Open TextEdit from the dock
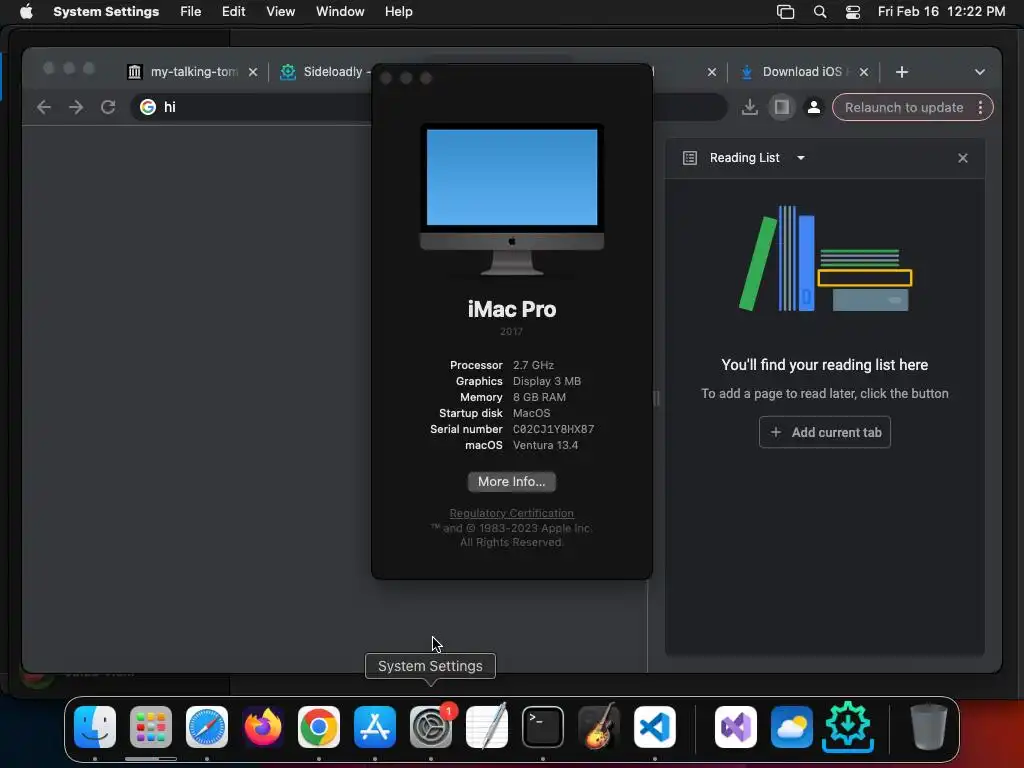Viewport: 1024px width, 768px height. 487,727
